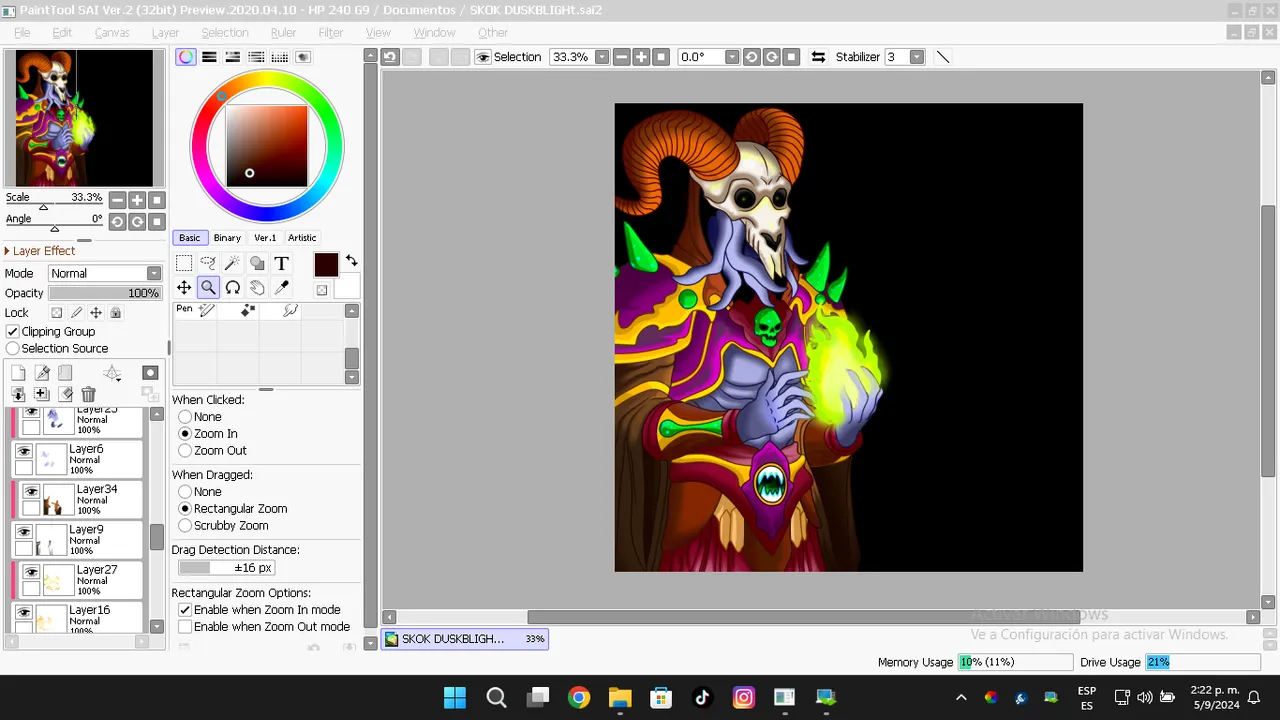Select None under When Clicked
Screen dimensions: 1280x720
pyautogui.click(x=185, y=417)
